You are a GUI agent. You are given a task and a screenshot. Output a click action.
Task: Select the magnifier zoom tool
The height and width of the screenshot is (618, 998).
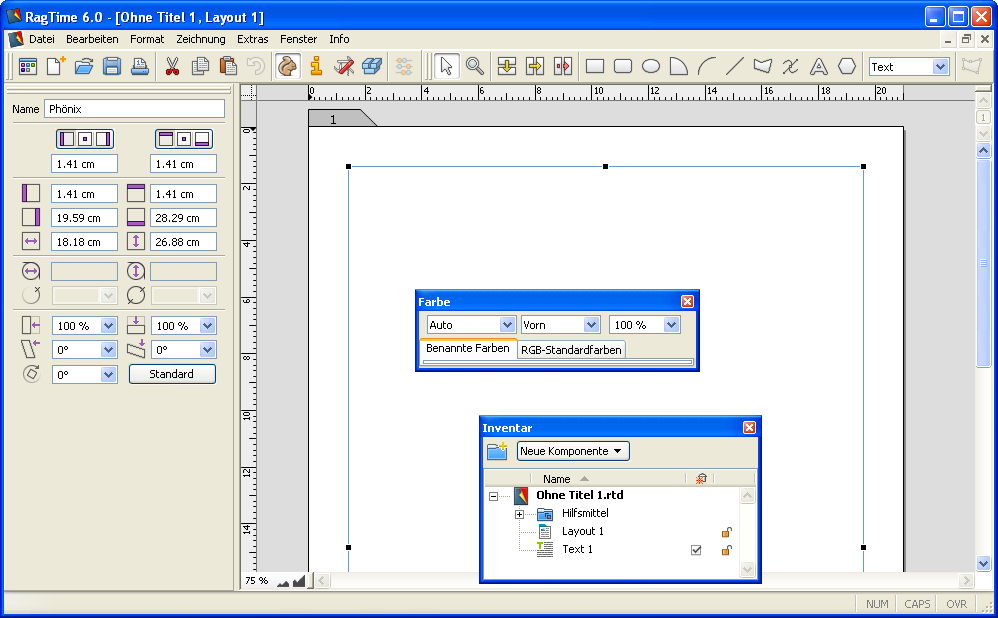(x=475, y=67)
